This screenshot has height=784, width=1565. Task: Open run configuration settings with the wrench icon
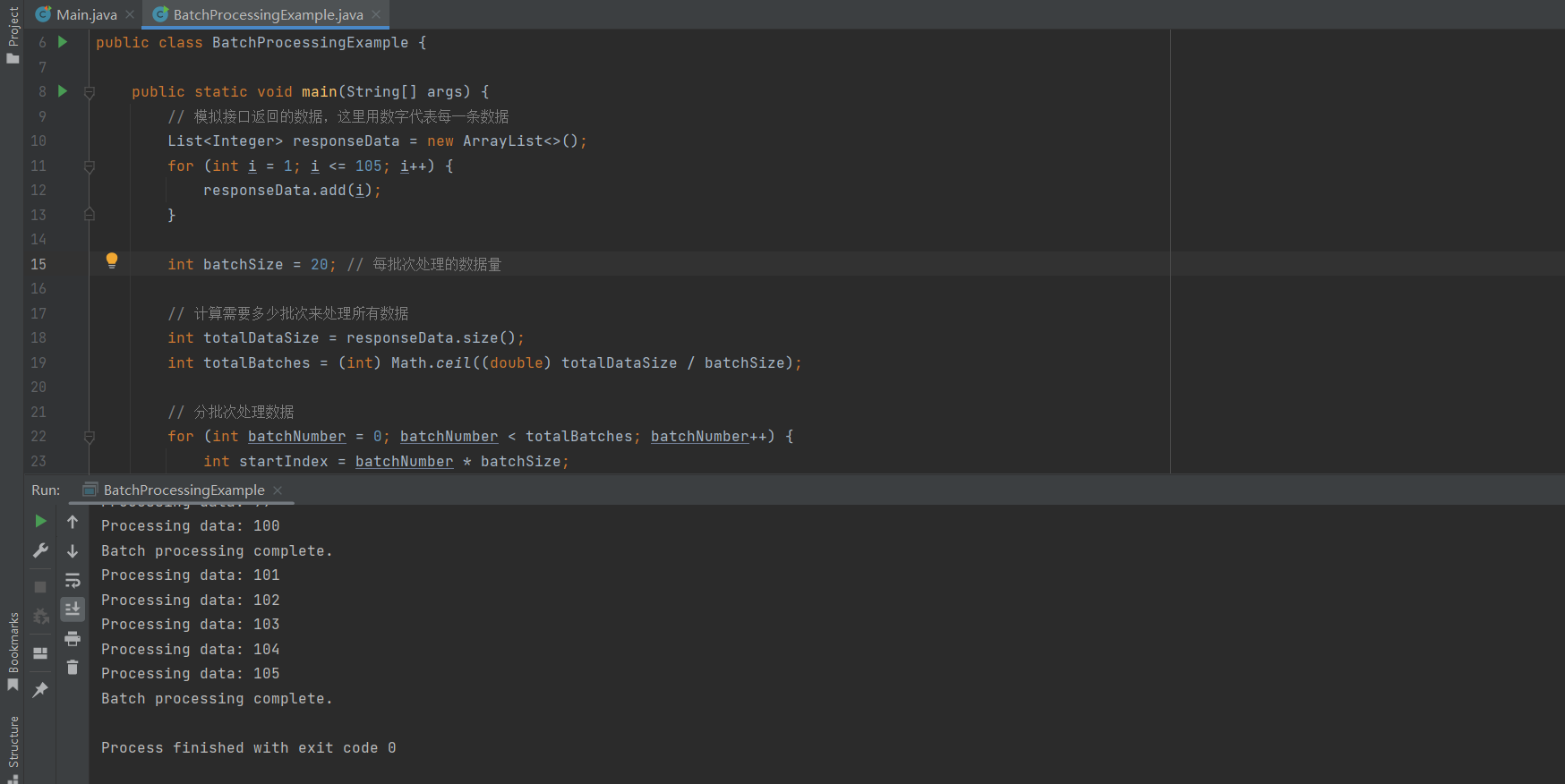pos(40,550)
